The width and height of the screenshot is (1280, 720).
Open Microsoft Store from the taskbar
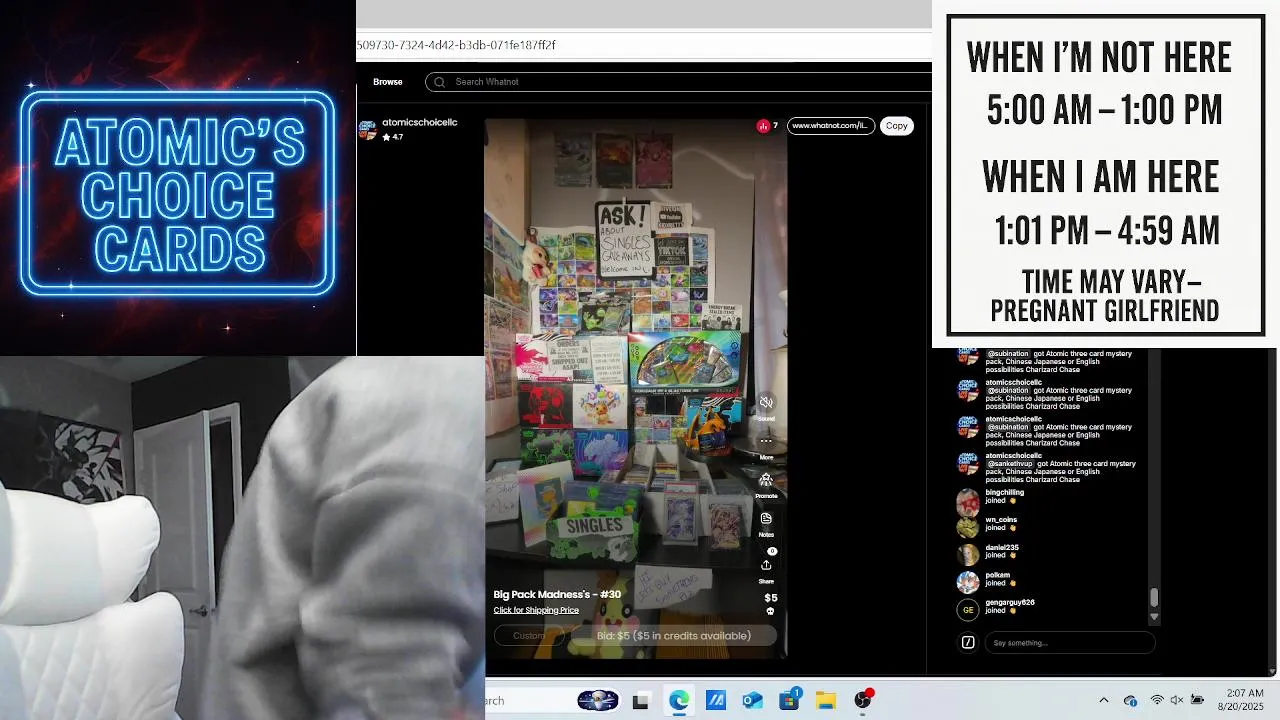[x=789, y=700]
